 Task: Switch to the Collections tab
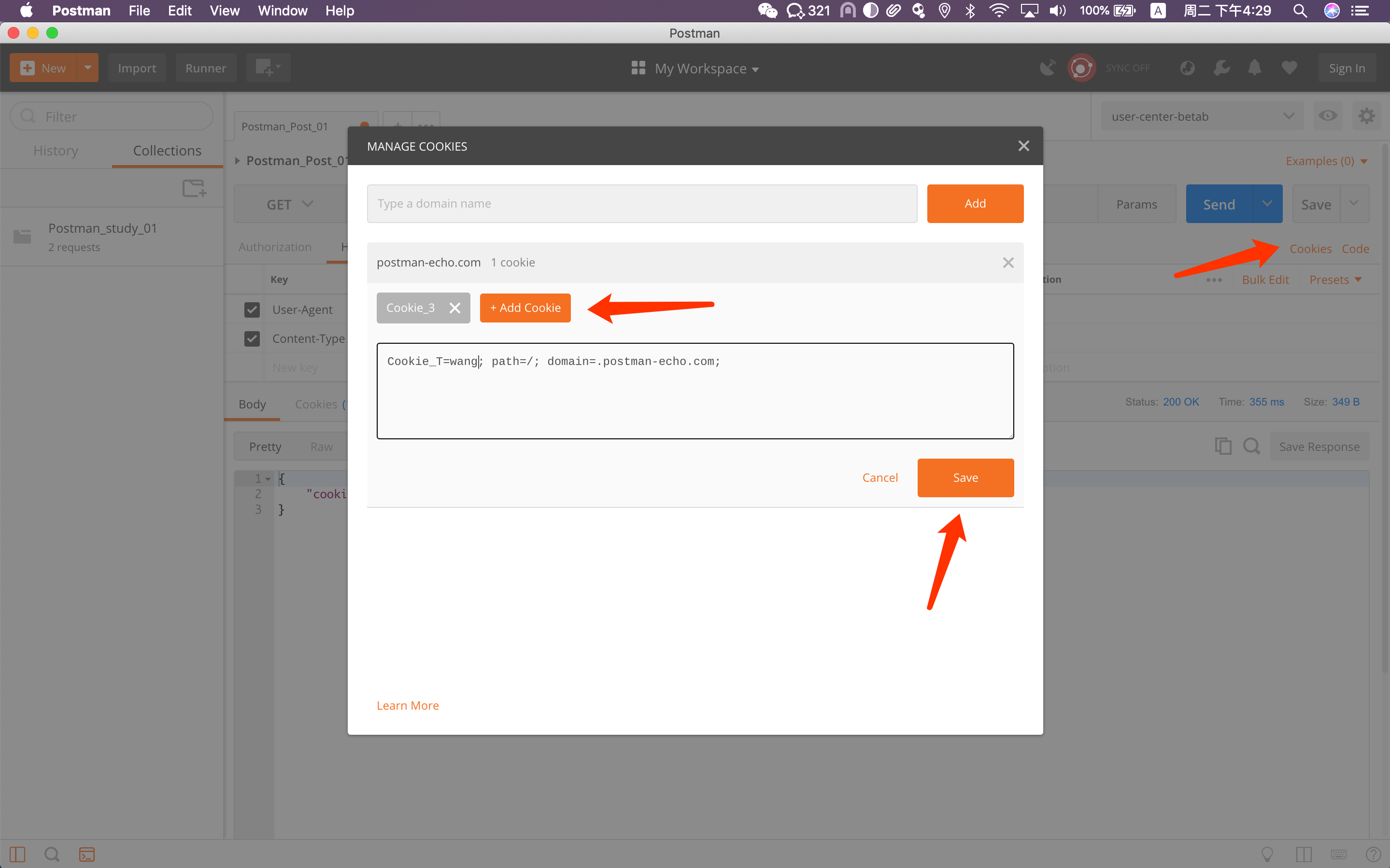point(167,151)
